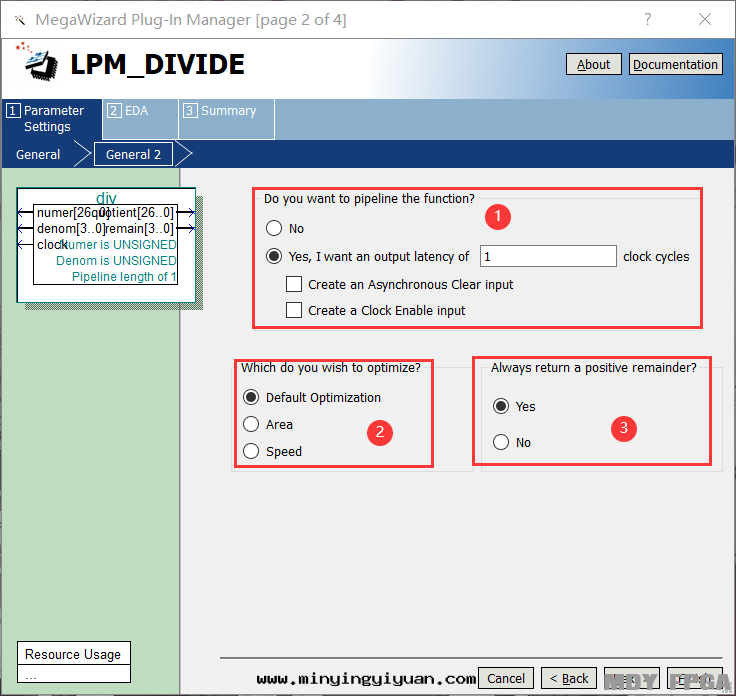Enable Create a Clock Enable input
Image resolution: width=736 pixels, height=696 pixels.
[294, 311]
